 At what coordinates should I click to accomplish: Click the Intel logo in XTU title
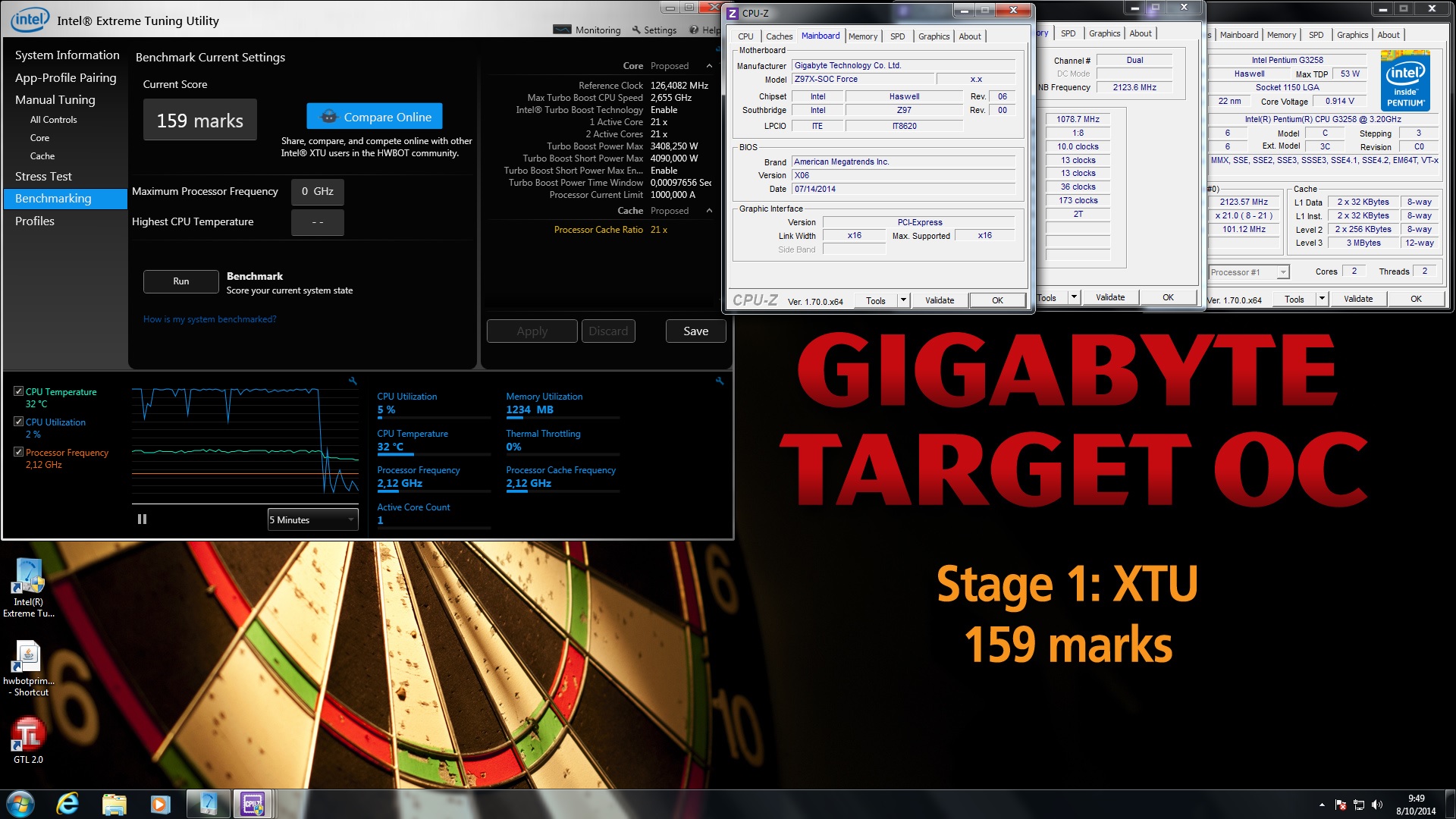click(30, 19)
